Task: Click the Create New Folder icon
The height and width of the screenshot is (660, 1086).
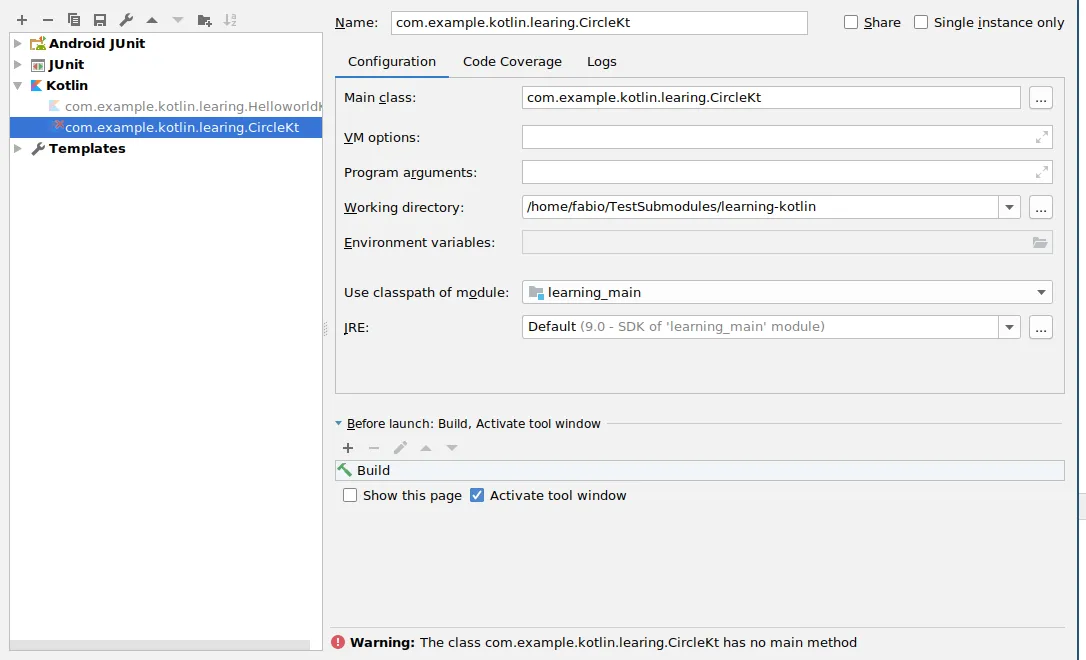Action: [204, 20]
